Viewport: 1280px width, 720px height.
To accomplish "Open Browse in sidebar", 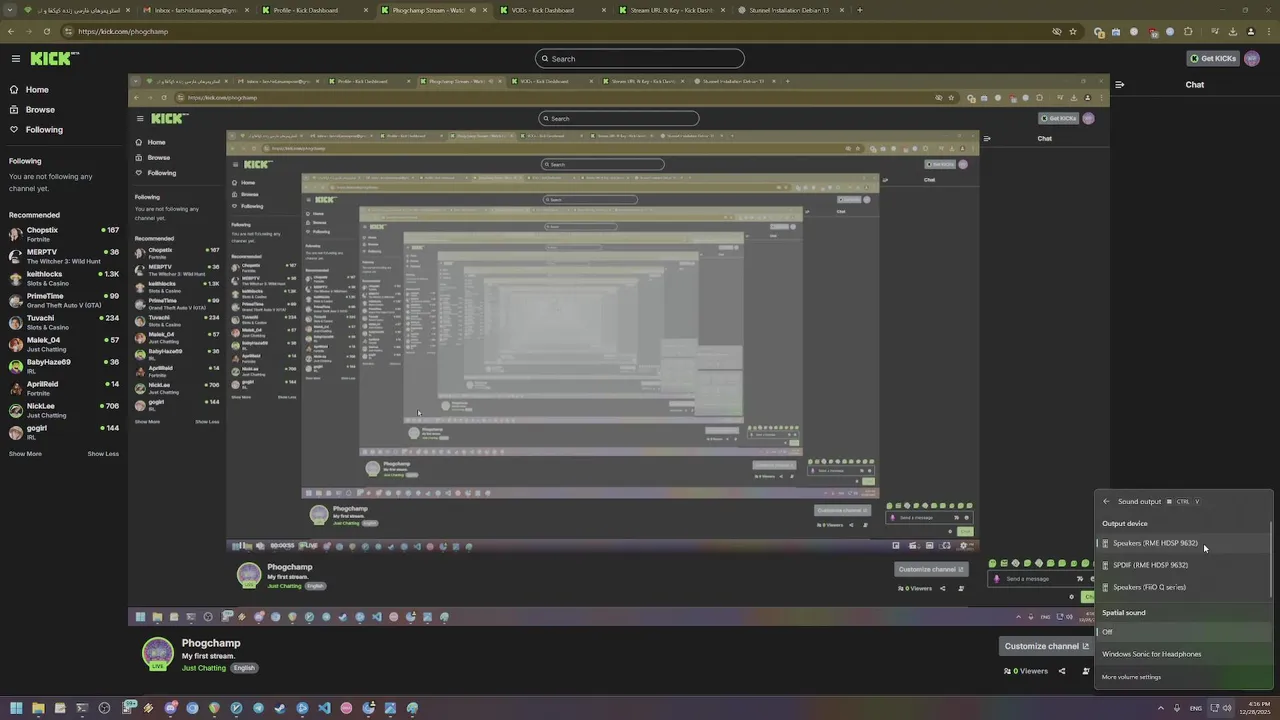I will (x=40, y=110).
